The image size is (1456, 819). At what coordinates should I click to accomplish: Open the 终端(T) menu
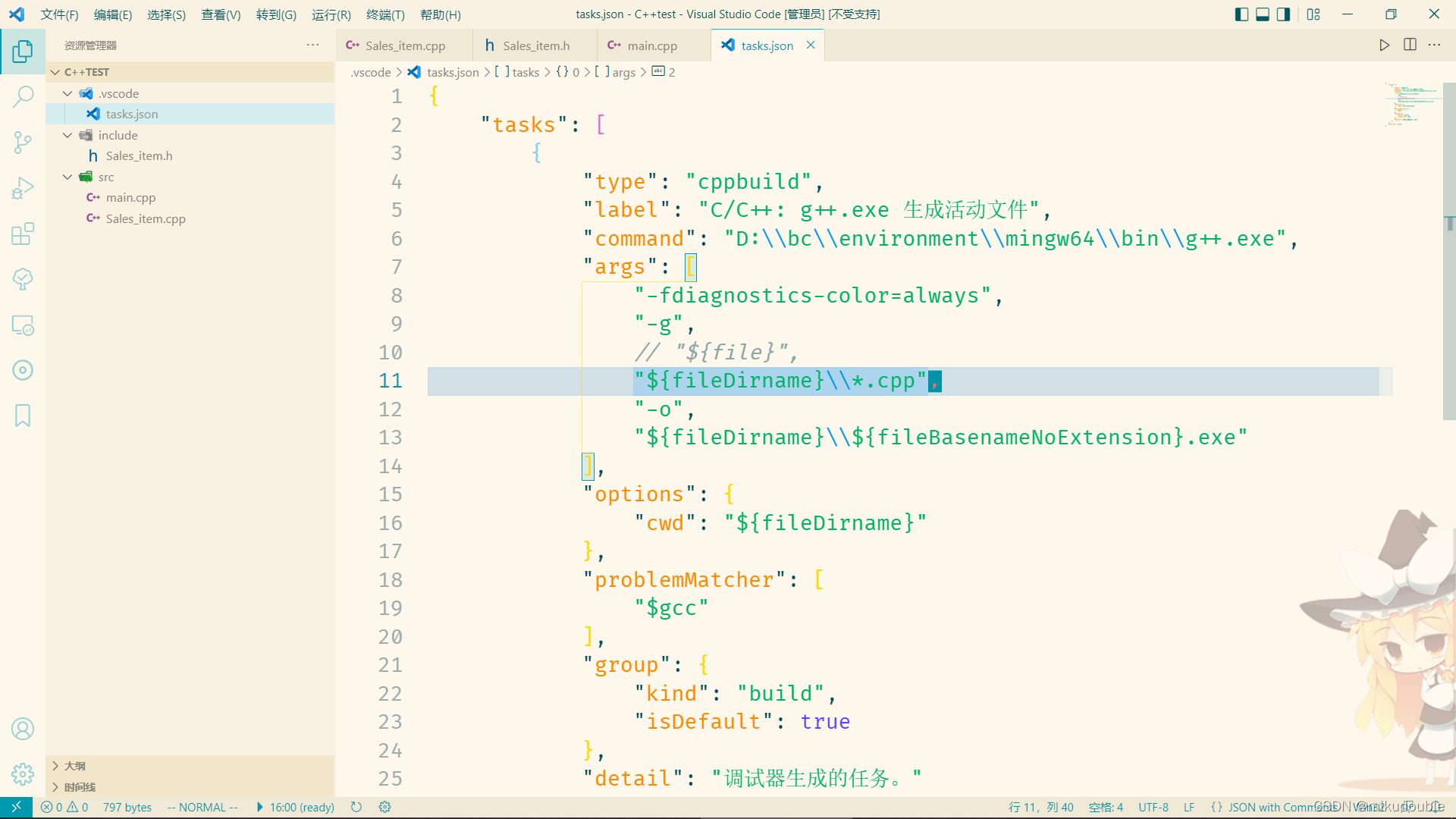pyautogui.click(x=385, y=14)
